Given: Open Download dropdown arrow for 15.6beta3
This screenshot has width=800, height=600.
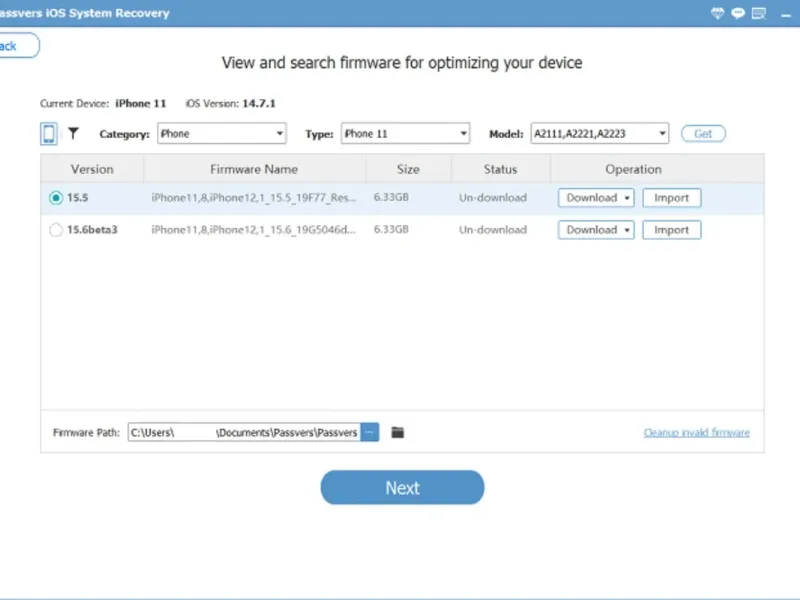Looking at the screenshot, I should (x=627, y=230).
